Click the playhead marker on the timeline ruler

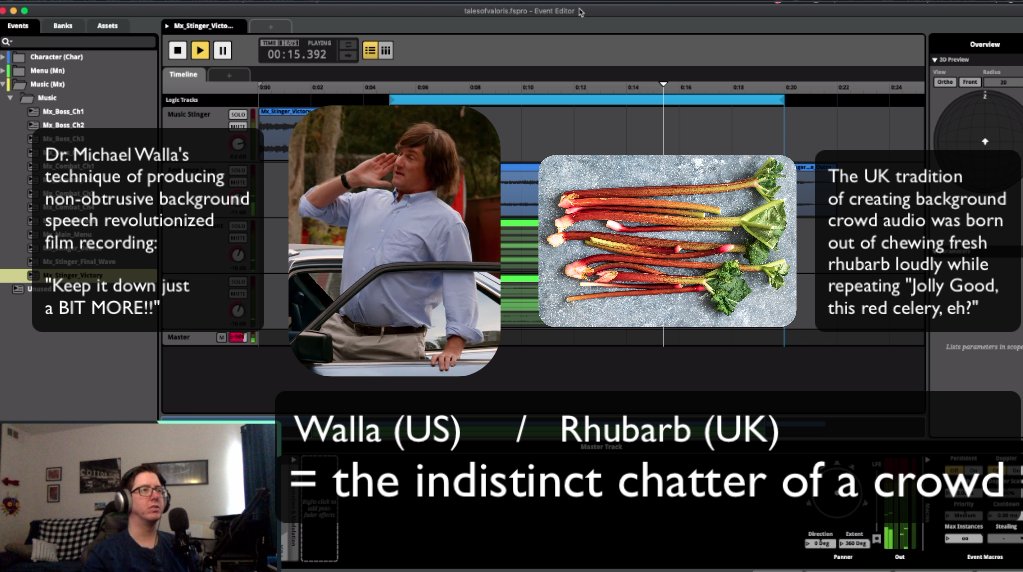click(663, 84)
